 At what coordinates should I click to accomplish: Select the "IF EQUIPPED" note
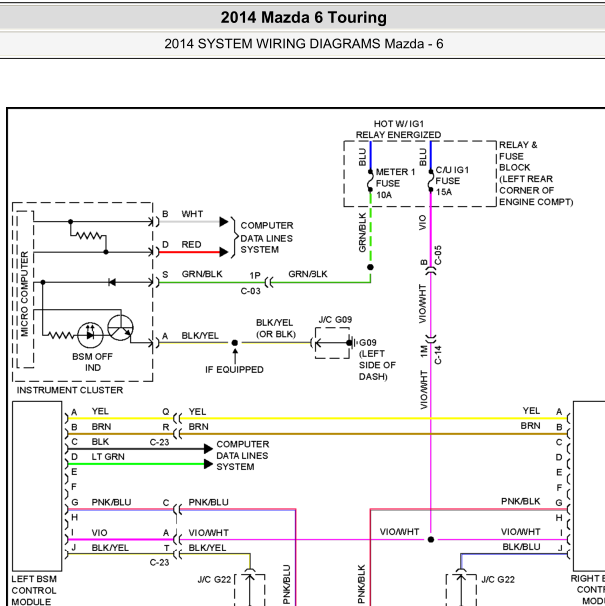(x=234, y=369)
